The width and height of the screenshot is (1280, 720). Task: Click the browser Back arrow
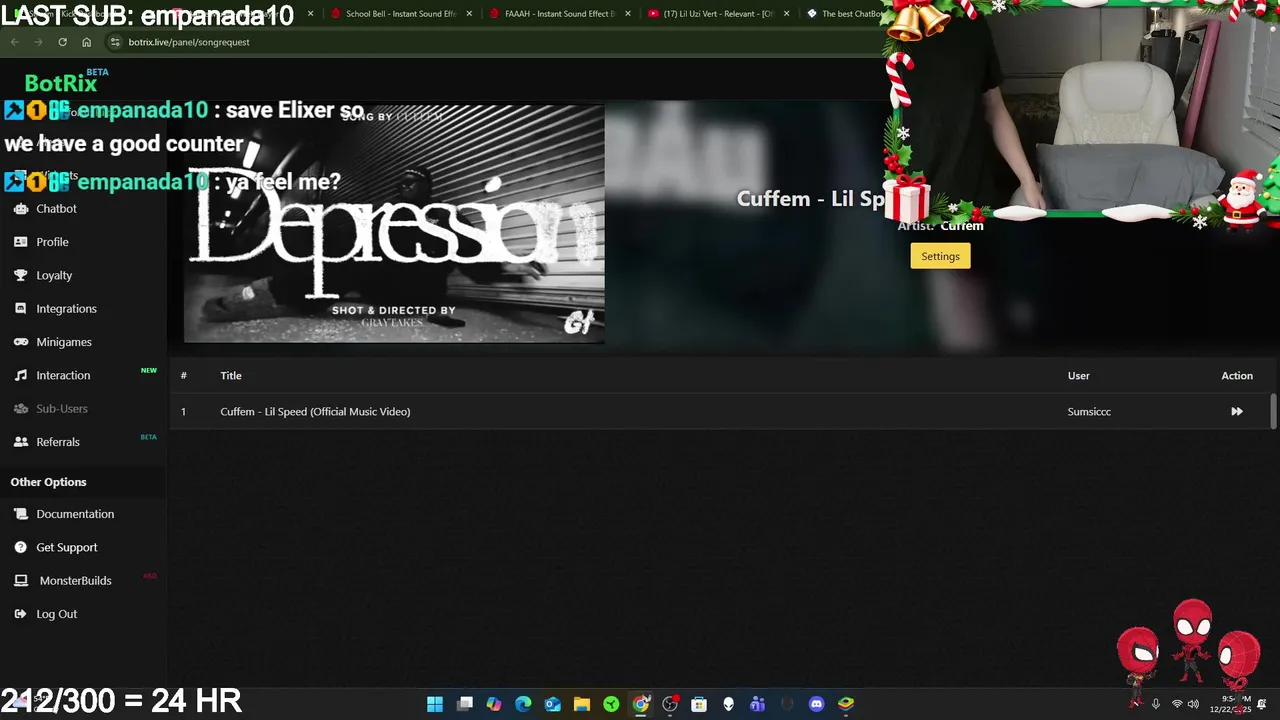point(14,42)
